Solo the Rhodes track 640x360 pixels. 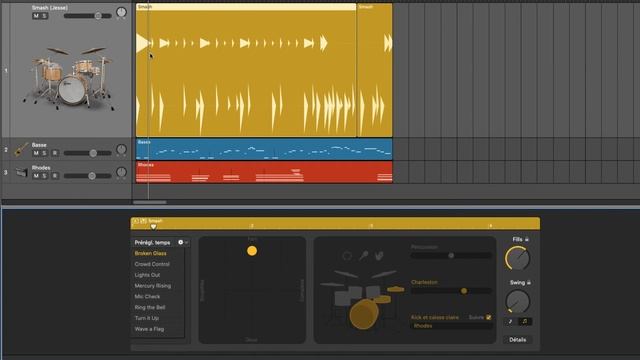pyautogui.click(x=44, y=176)
